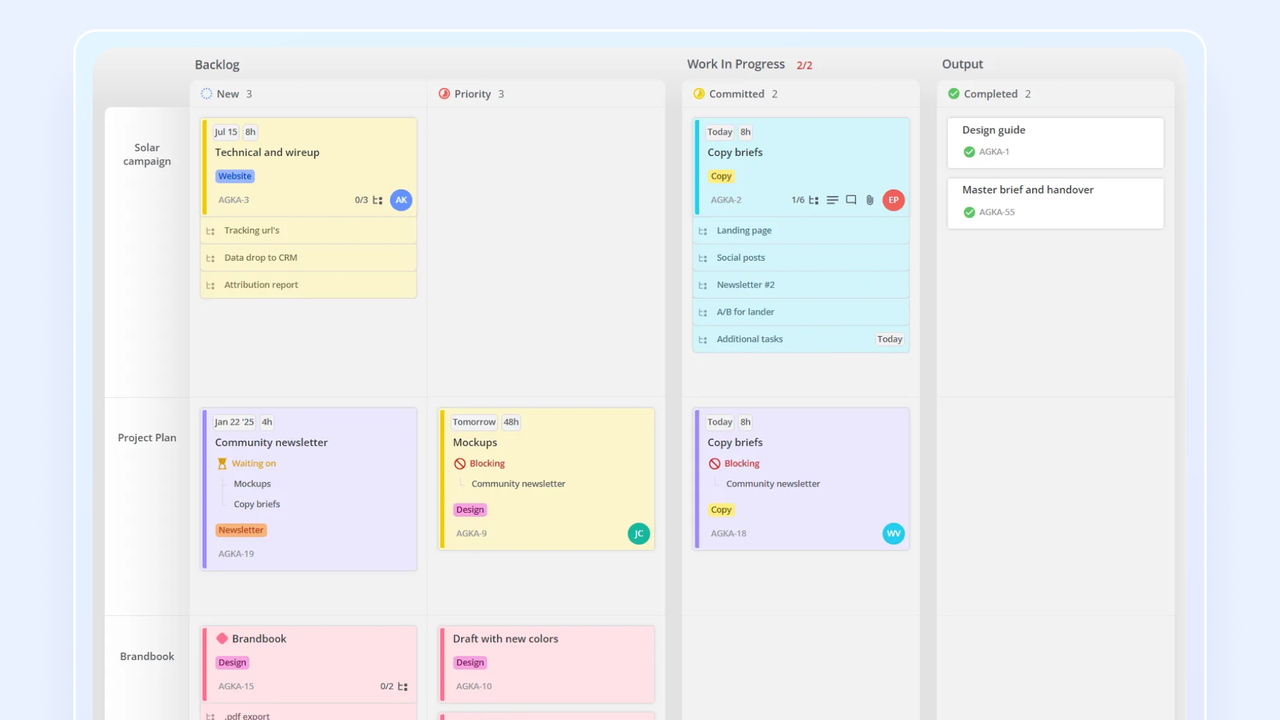Click subtask icon on A/B for lander

(x=703, y=312)
